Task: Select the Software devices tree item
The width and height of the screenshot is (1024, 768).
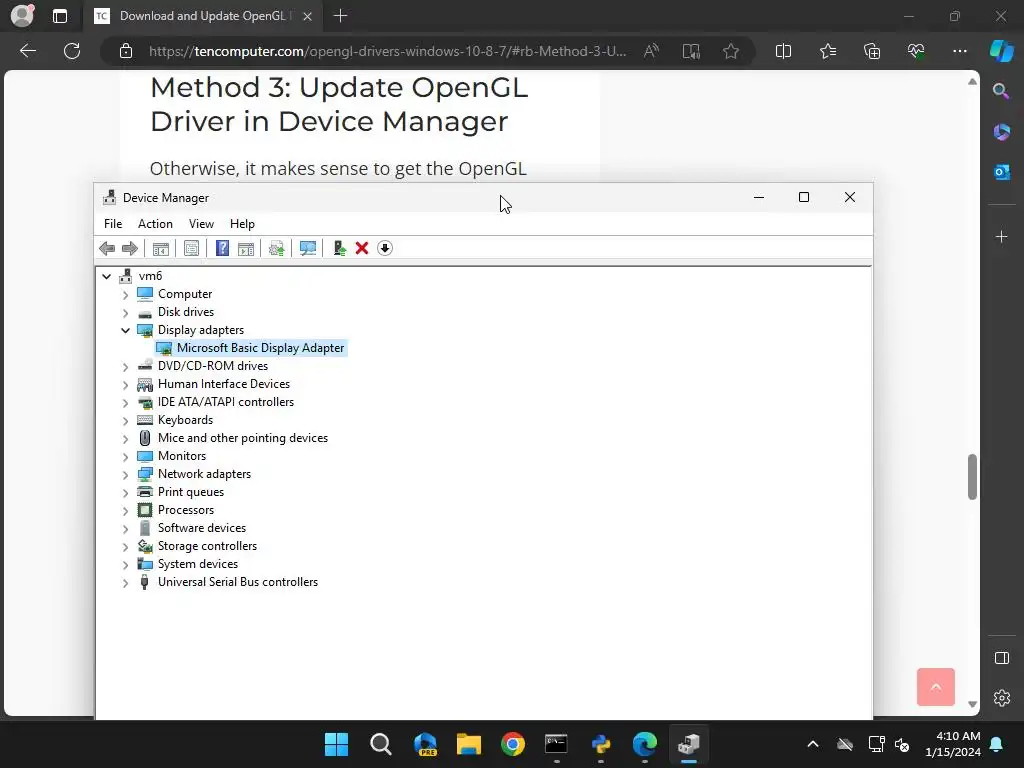Action: (x=202, y=528)
